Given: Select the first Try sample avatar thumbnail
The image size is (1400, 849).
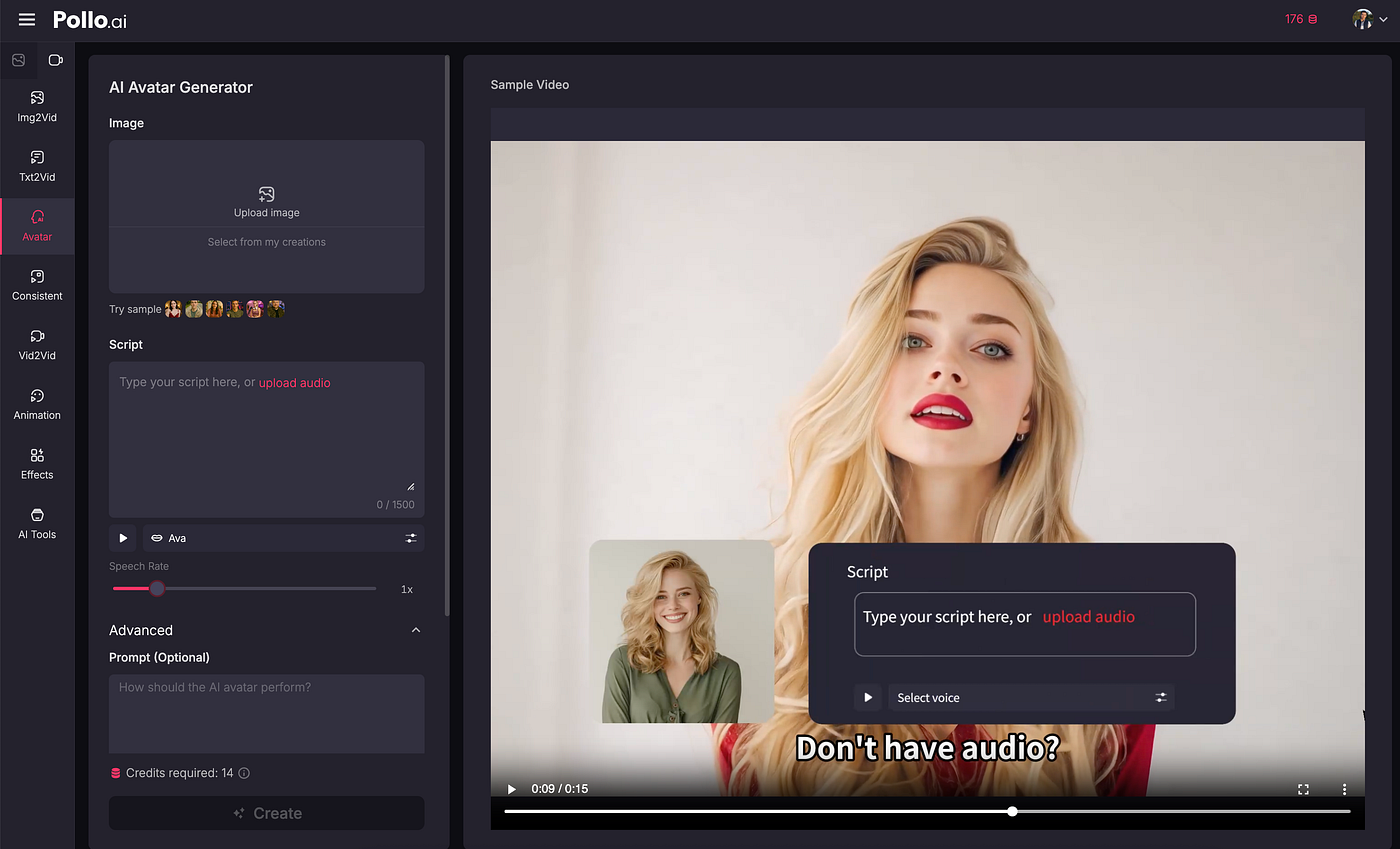Looking at the screenshot, I should (x=172, y=309).
